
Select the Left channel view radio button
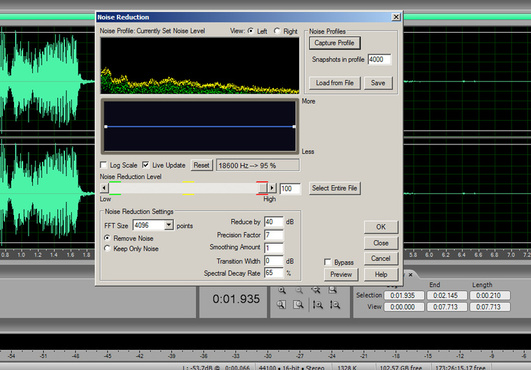(251, 30)
